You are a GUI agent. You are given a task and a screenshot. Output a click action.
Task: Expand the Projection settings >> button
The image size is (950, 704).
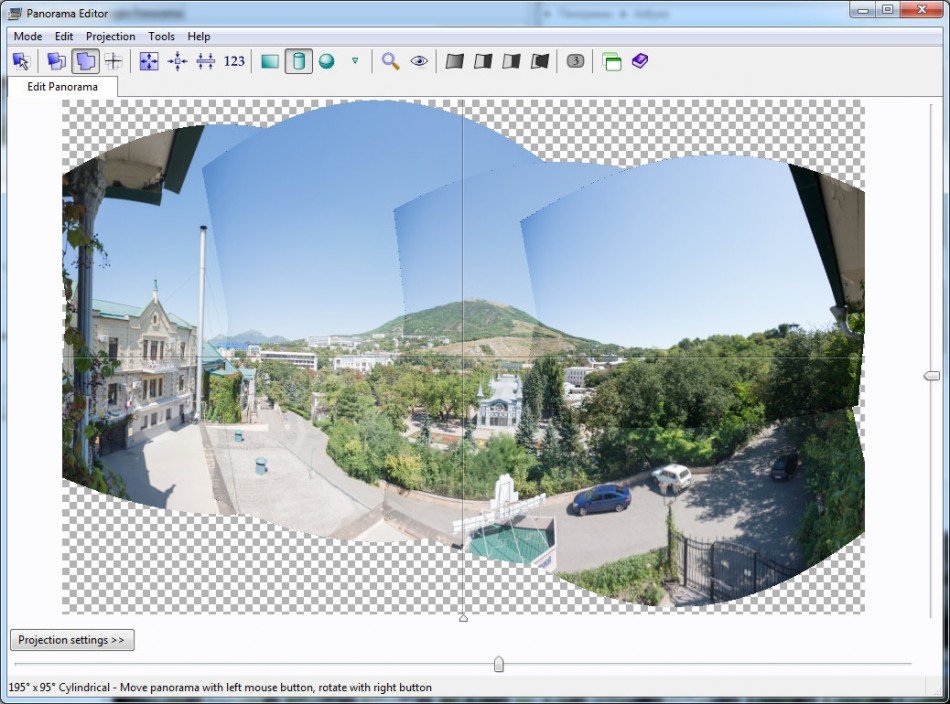coord(72,640)
